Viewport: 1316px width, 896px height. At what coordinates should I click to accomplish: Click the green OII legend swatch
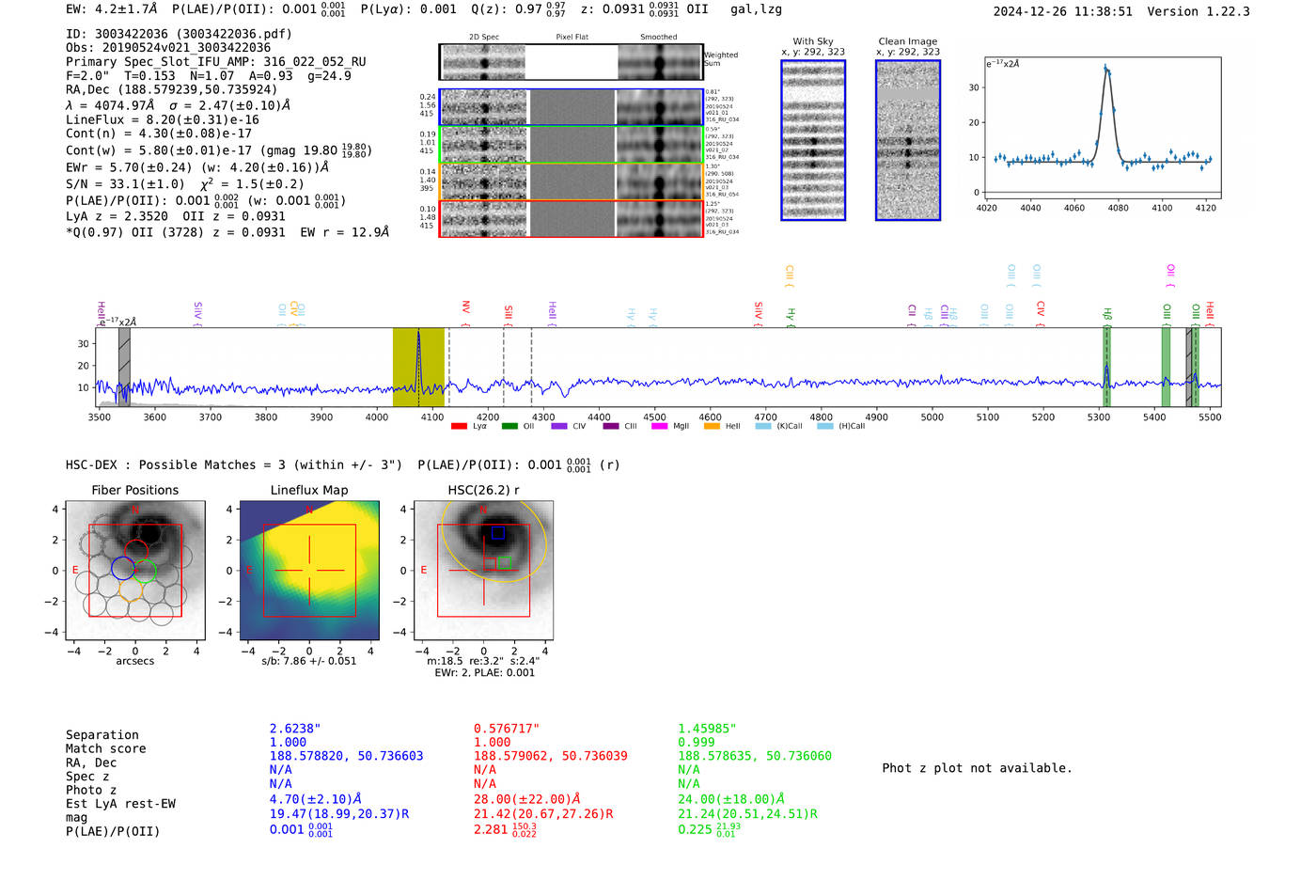coord(509,426)
